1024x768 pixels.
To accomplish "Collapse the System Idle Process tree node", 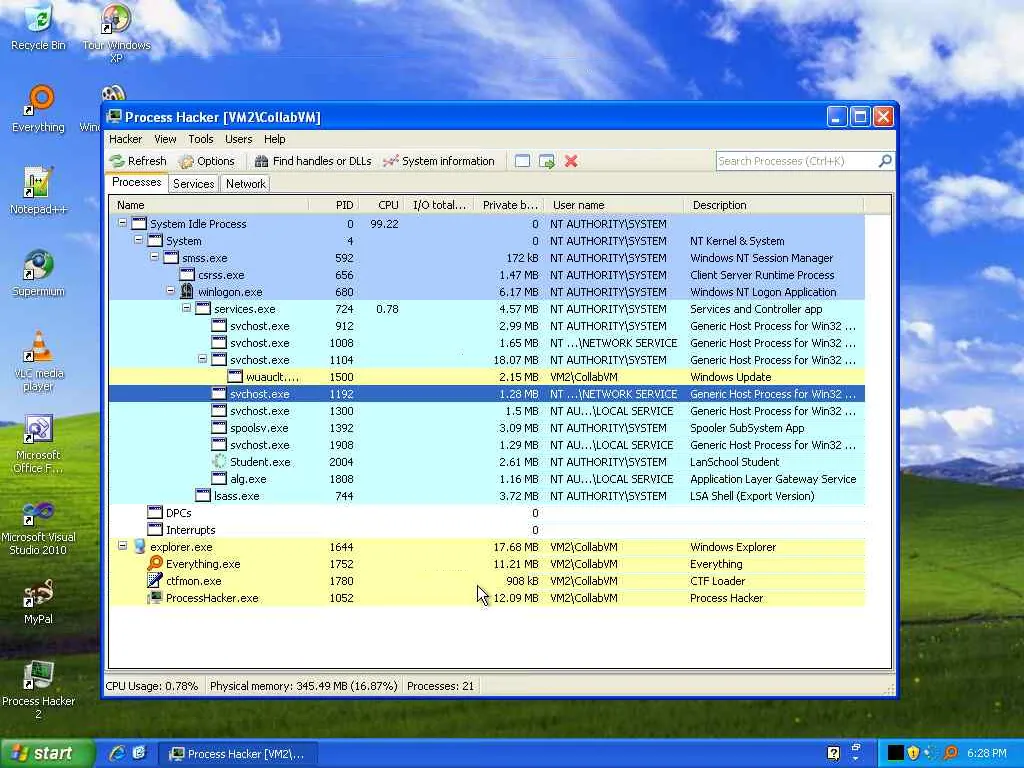I will click(122, 223).
